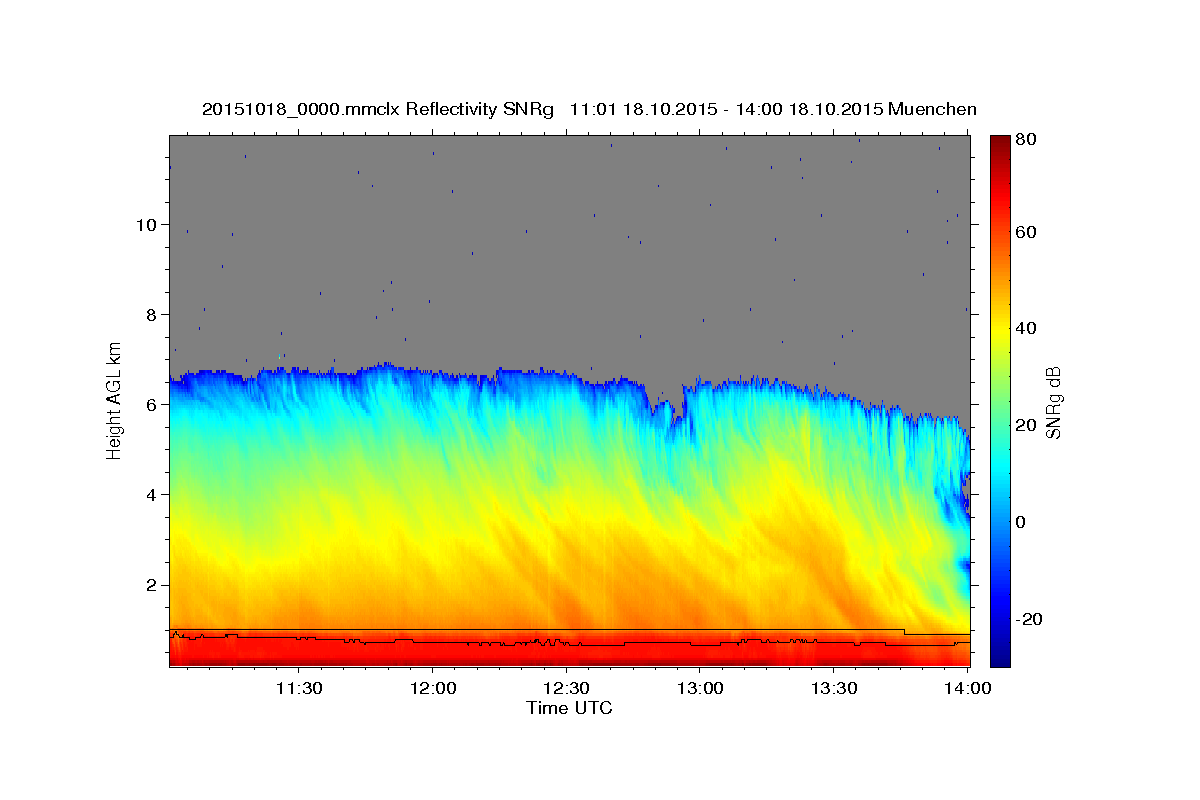
Task: Click the colorbar label '80'
Action: tap(1026, 140)
